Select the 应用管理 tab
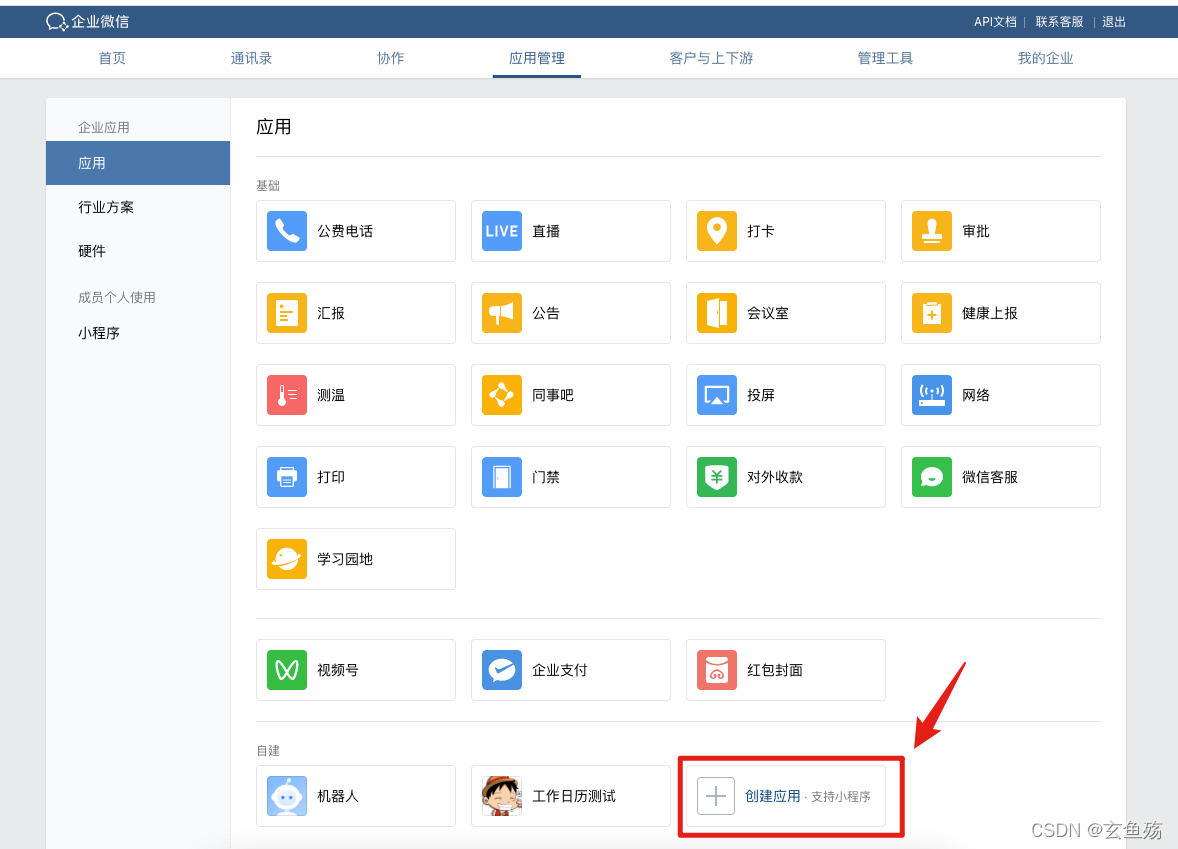 536,58
